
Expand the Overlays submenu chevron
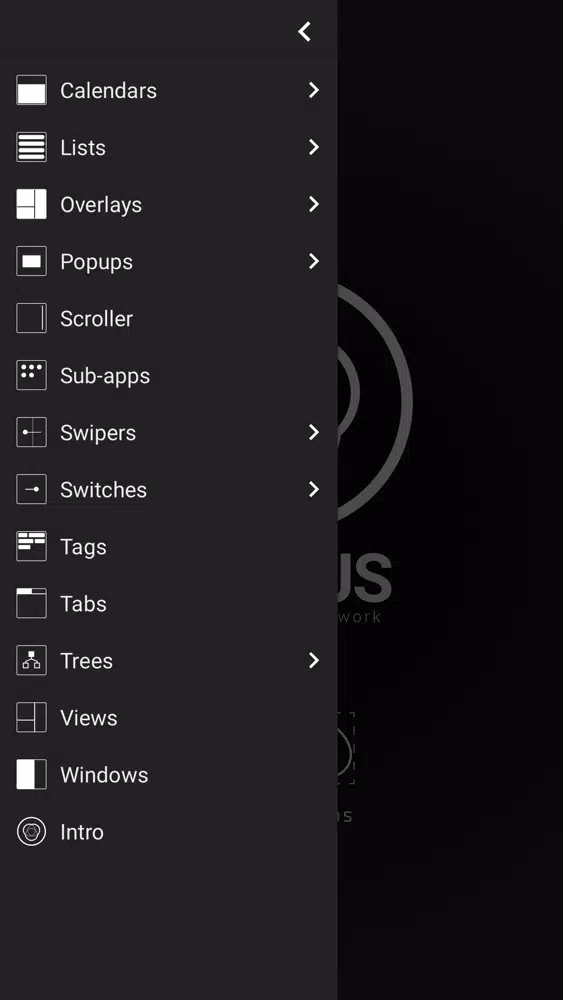[314, 204]
